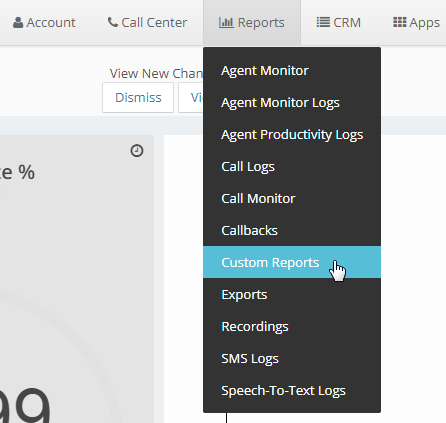Open the CRM menu
The image size is (446, 423).
point(339,23)
